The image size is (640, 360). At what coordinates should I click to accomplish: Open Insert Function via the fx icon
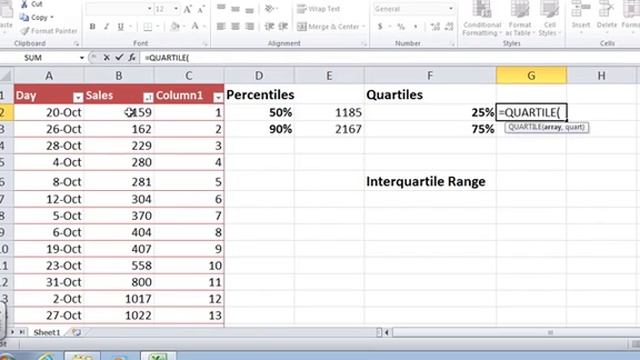[132, 58]
